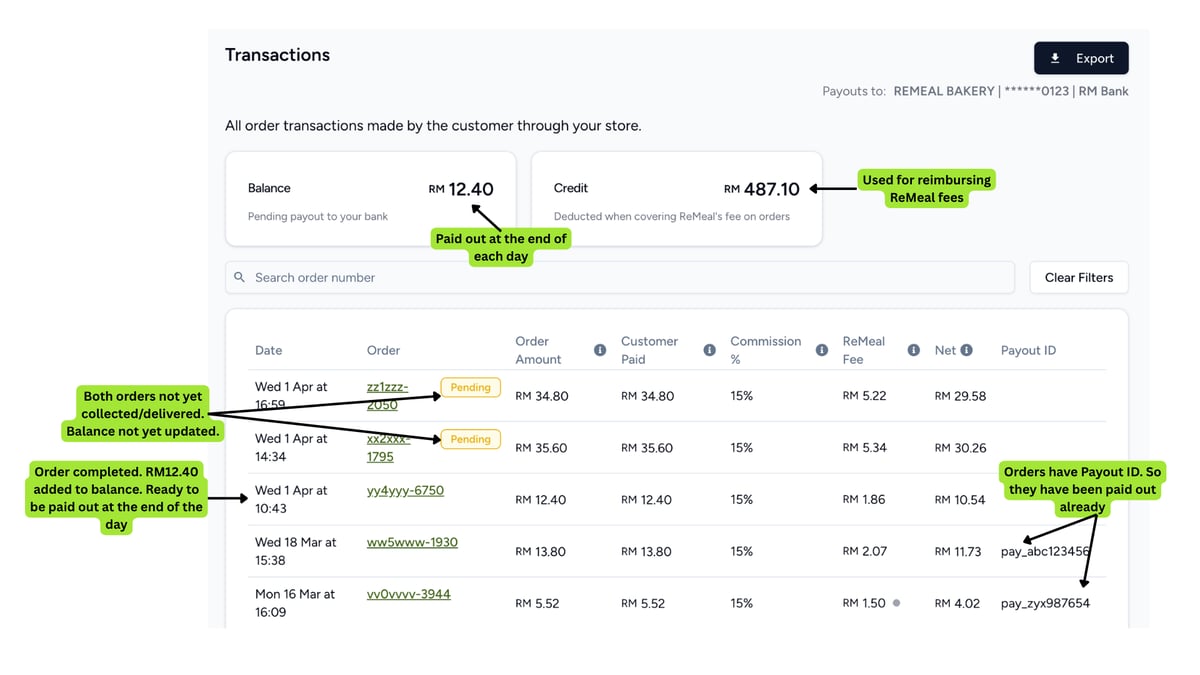
Task: Select the Balance card showing RM 12.40
Action: click(x=370, y=198)
